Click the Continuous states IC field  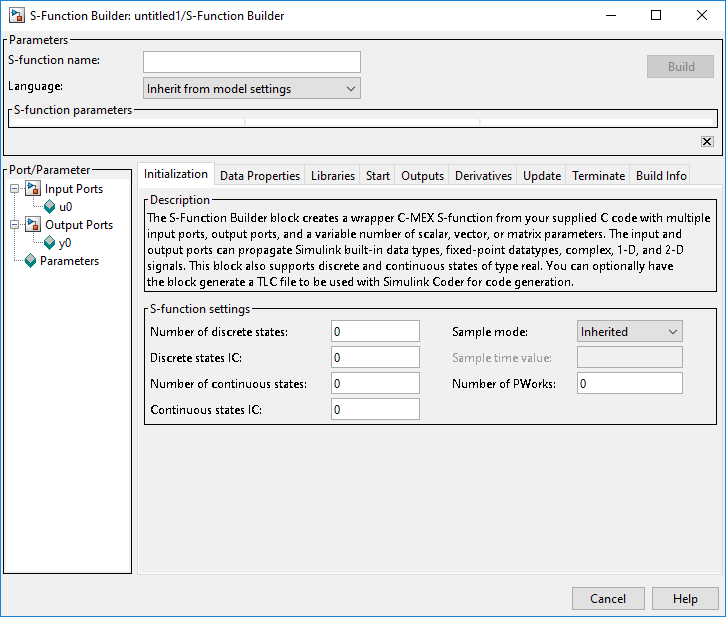[376, 409]
